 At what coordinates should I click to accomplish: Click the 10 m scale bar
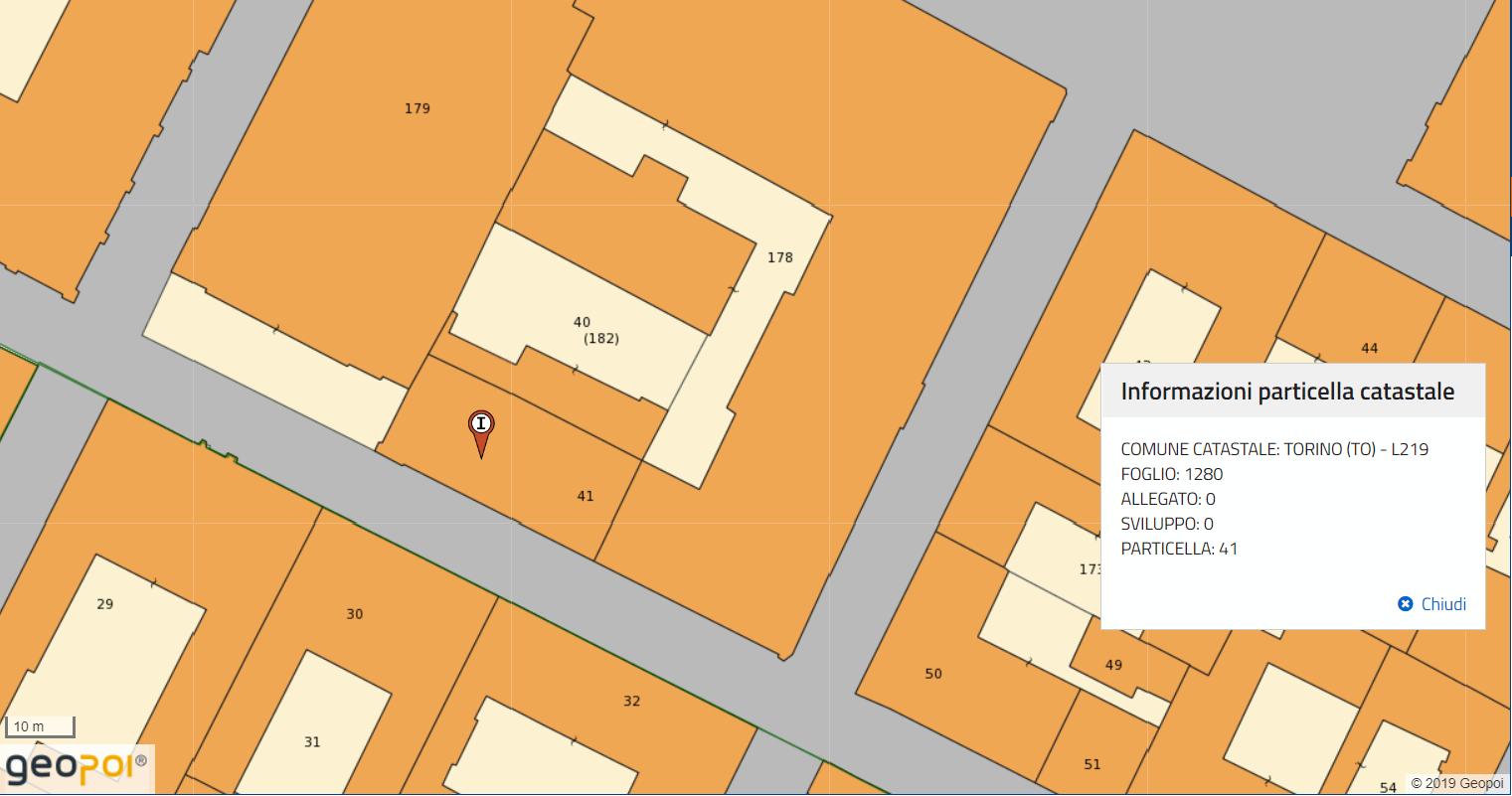click(x=40, y=727)
